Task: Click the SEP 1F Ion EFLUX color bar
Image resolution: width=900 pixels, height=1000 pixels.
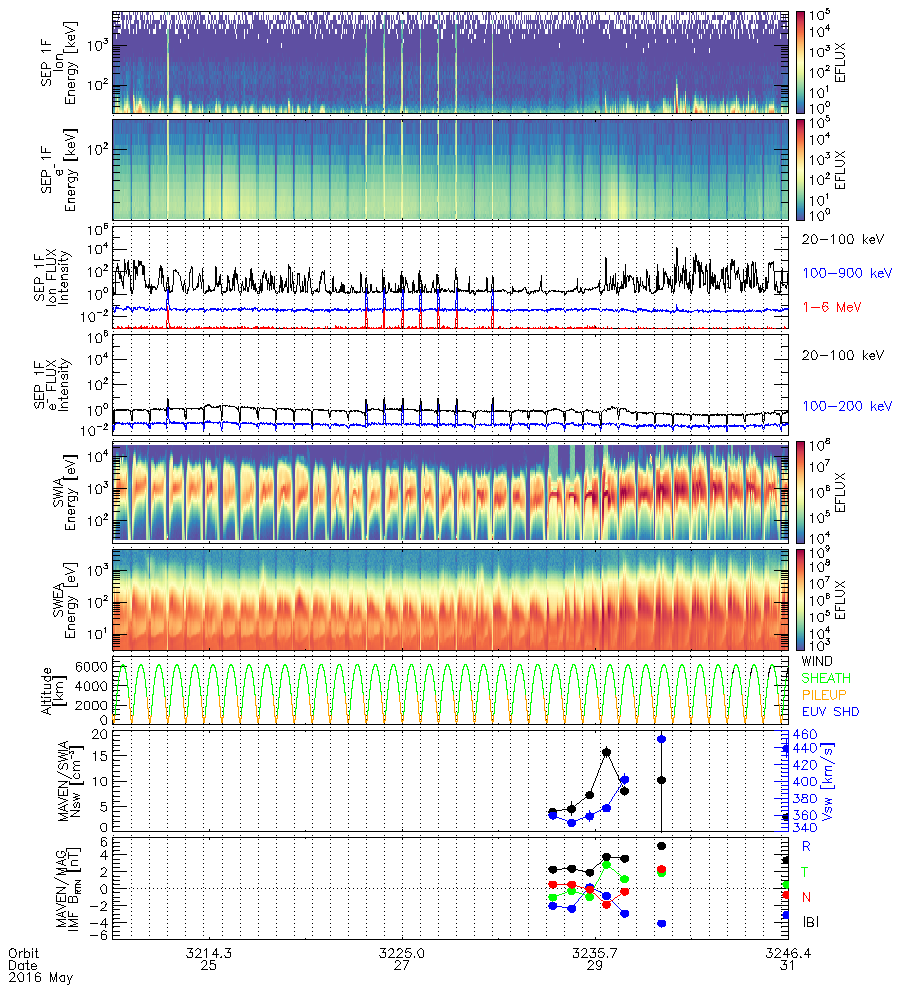Action: pyautogui.click(x=800, y=62)
